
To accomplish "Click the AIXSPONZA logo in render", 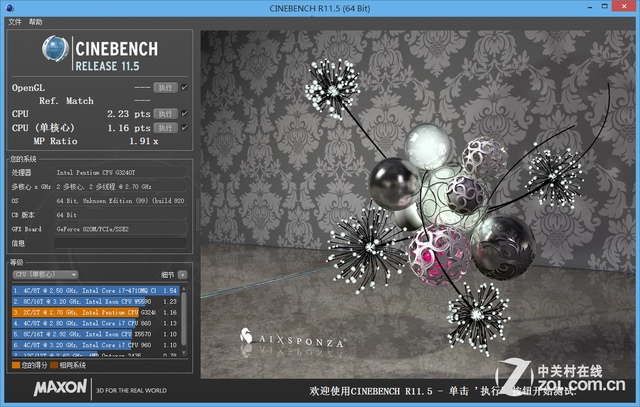I will click(x=293, y=338).
